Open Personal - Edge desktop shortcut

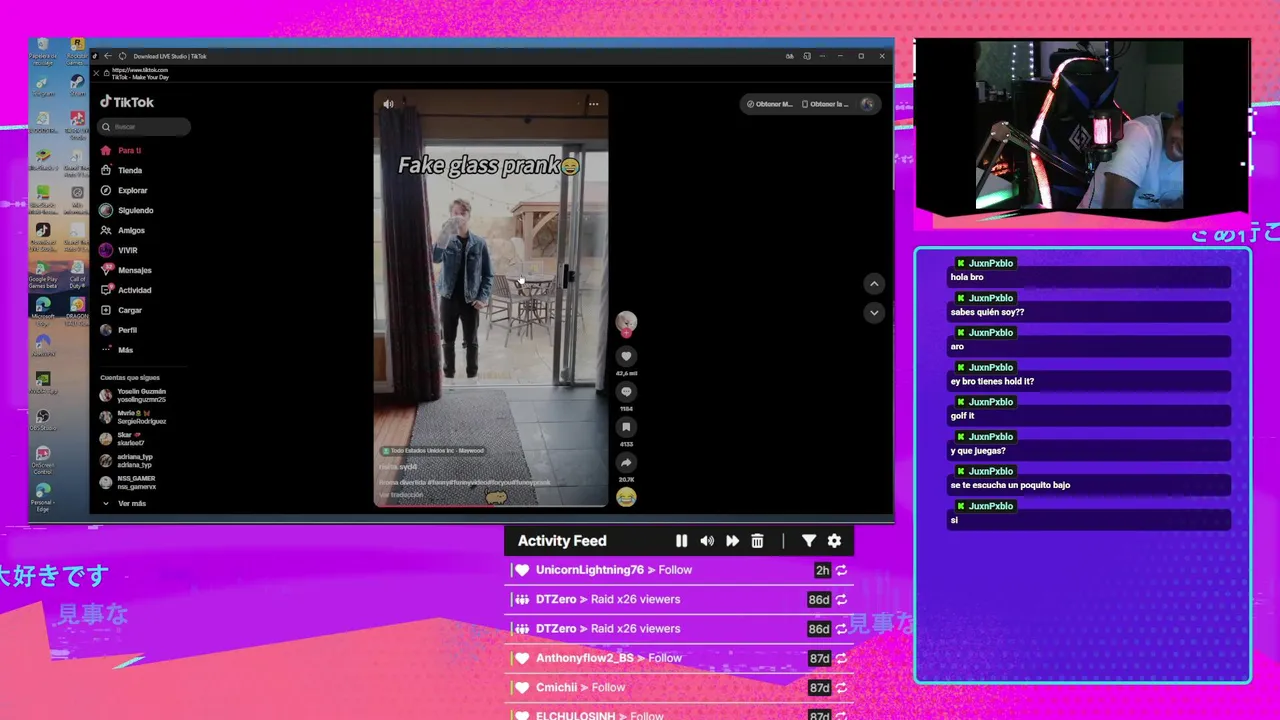click(42, 497)
